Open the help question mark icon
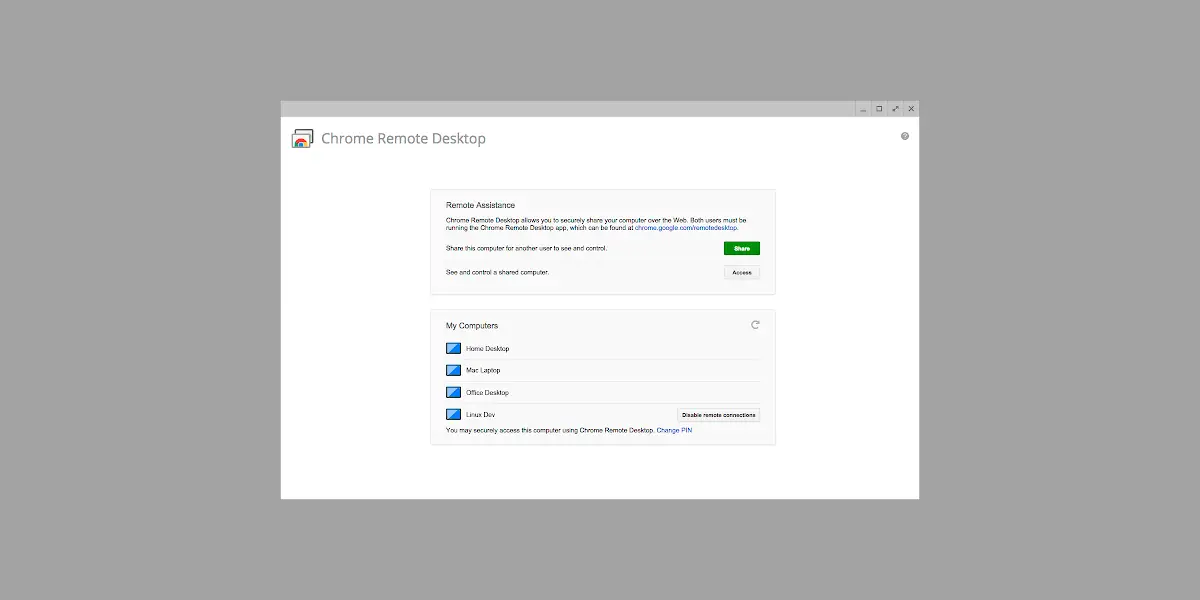This screenshot has width=1200, height=600. point(905,136)
